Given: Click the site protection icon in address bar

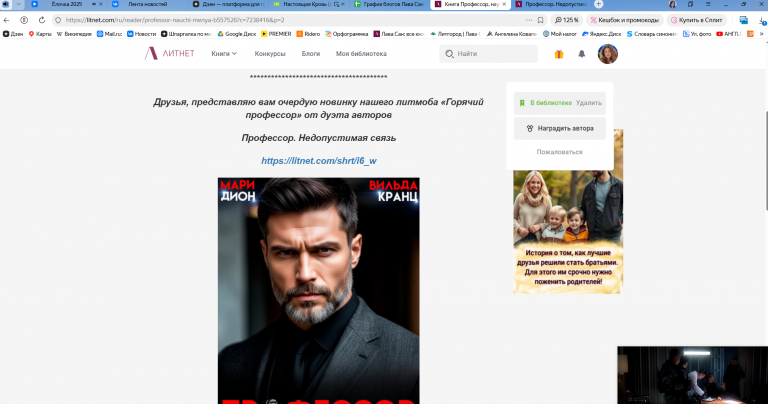Looking at the screenshot, I should (58, 20).
